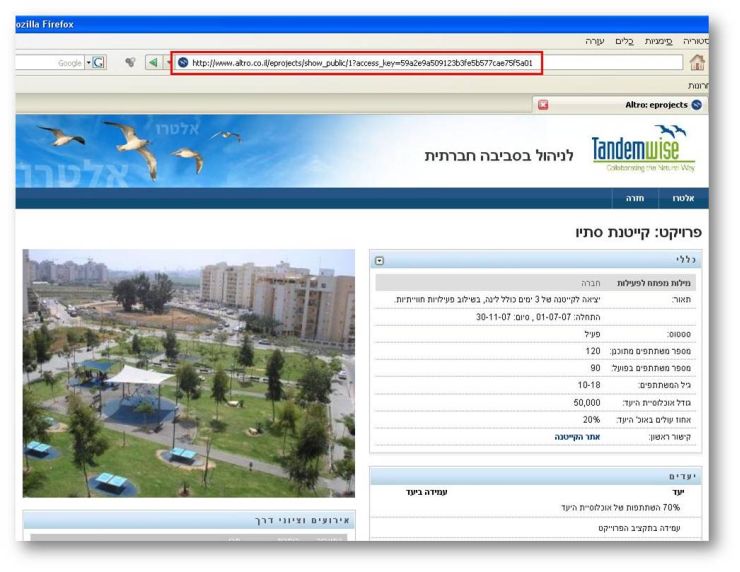The width and height of the screenshot is (740, 572).
Task: Open the search engine dropdown arrow
Action: coord(86,63)
